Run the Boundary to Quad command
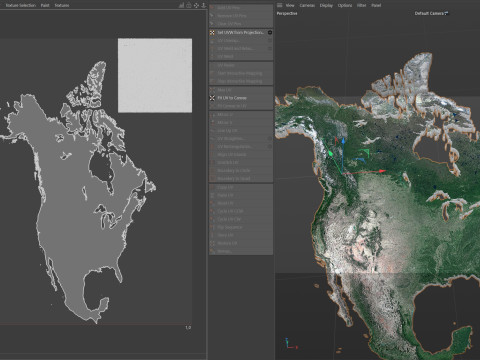480x360 pixels. (x=241, y=179)
